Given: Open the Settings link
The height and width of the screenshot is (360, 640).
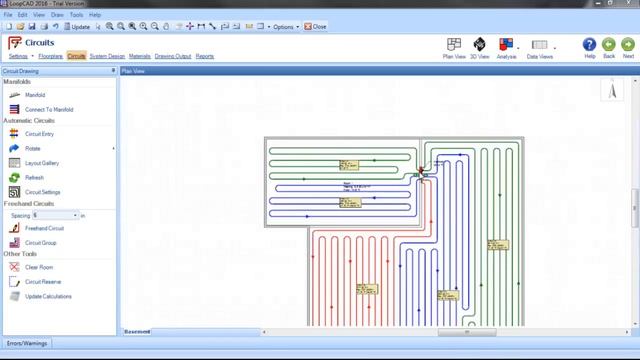Looking at the screenshot, I should (x=18, y=56).
